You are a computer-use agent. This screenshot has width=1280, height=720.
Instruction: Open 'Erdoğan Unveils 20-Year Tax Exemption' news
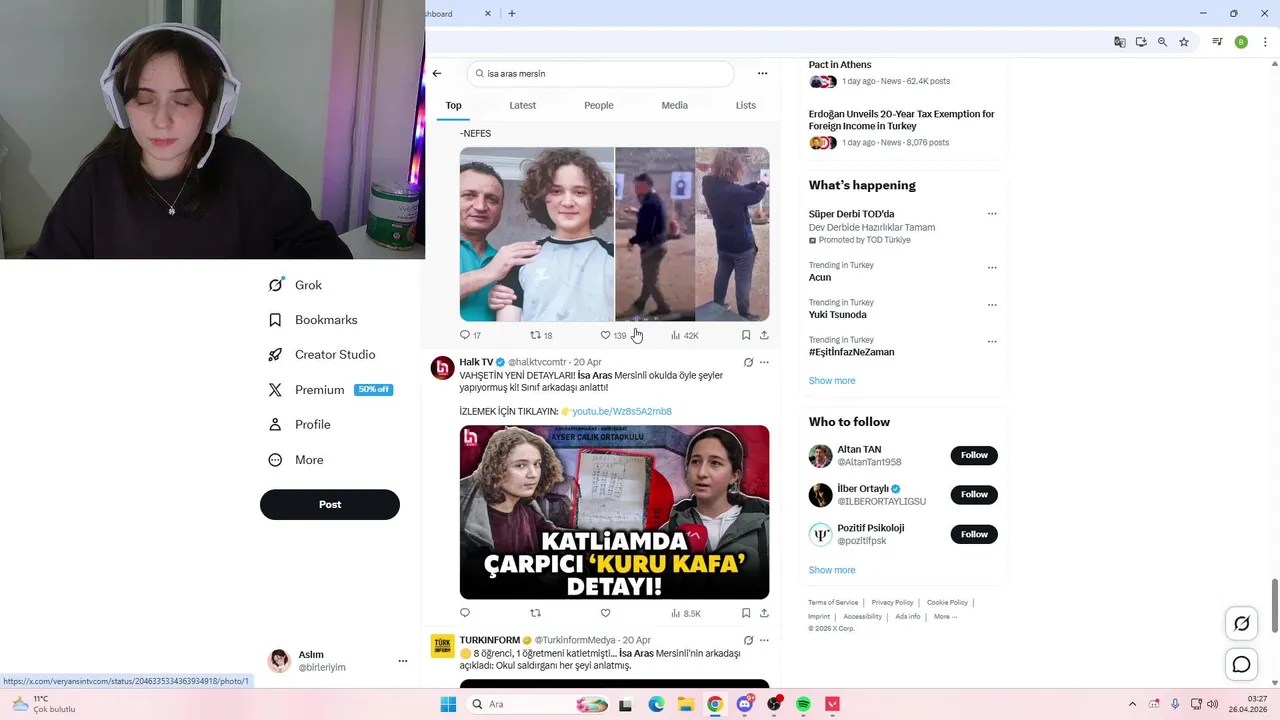pos(901,120)
